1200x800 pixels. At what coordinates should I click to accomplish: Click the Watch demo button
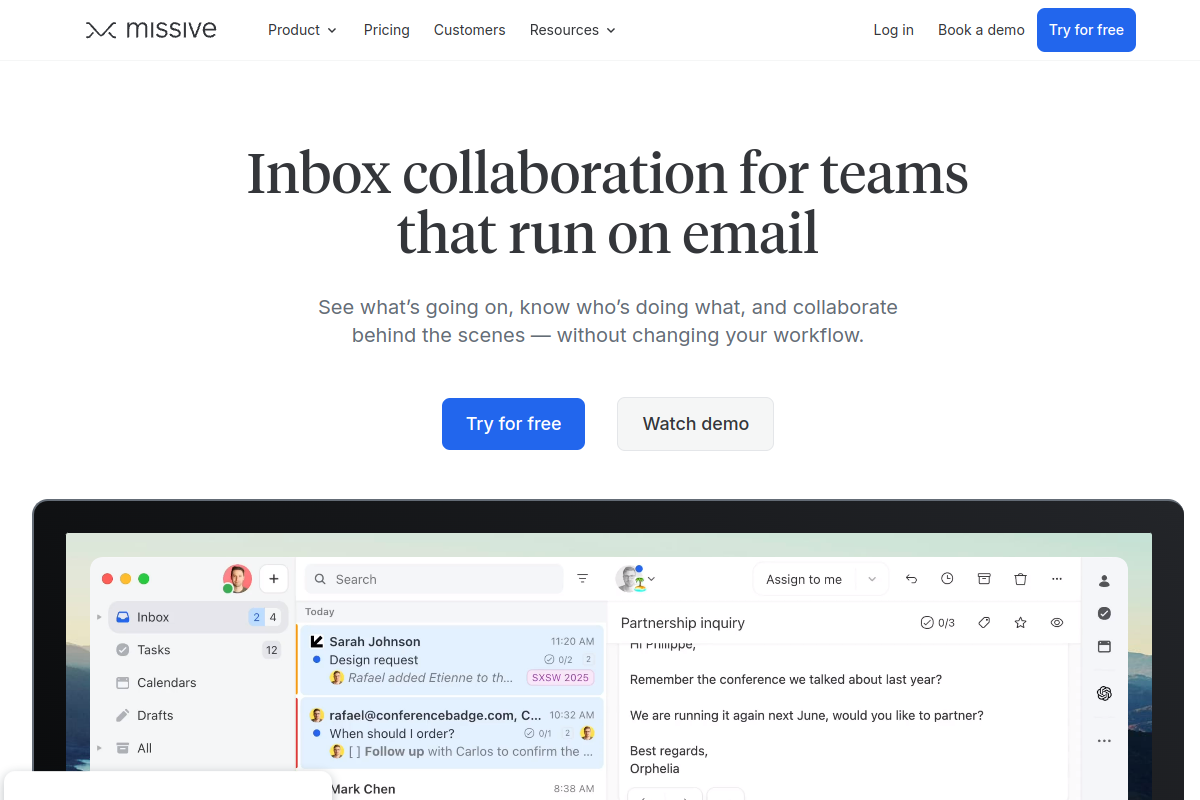(x=695, y=424)
